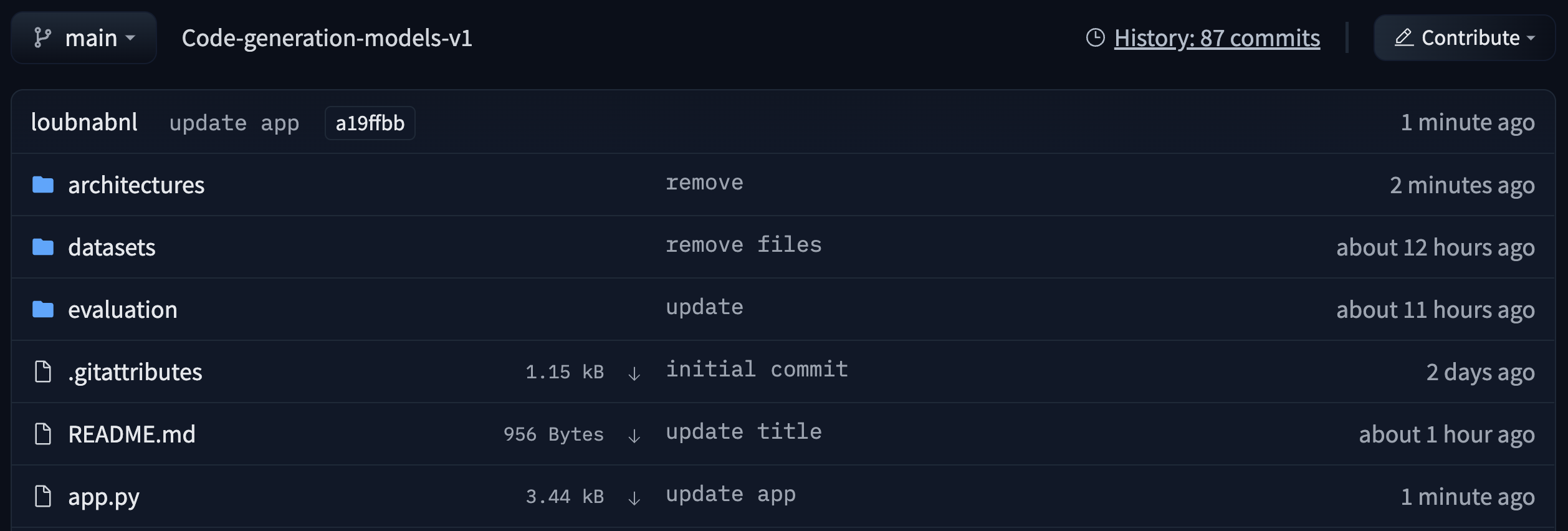Open the 'update title' commit for README.md
Screen dimensions: 1568x531
click(743, 432)
